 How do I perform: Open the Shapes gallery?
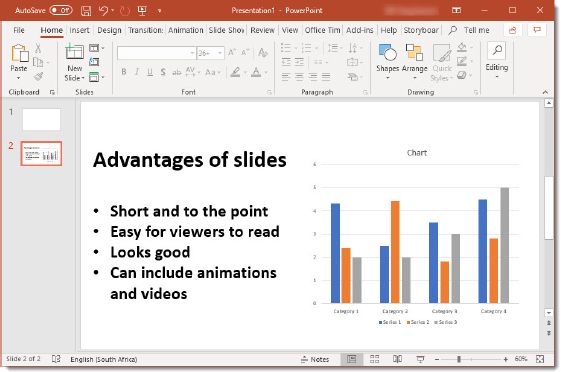pyautogui.click(x=387, y=61)
